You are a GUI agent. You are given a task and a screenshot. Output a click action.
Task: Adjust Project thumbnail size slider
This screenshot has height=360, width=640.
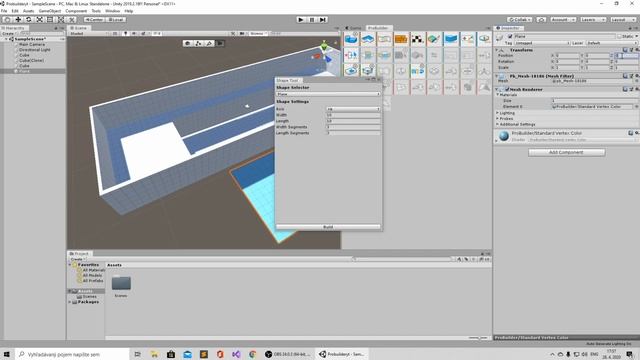coord(478,338)
